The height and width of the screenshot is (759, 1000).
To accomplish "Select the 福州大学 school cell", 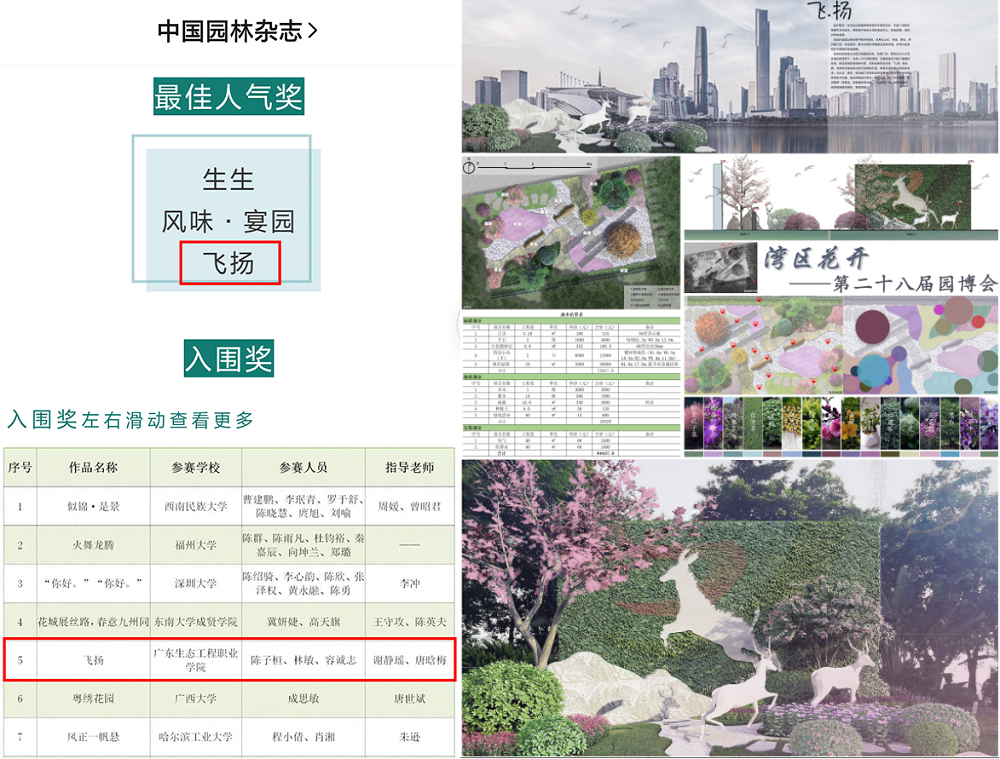I will tap(196, 545).
